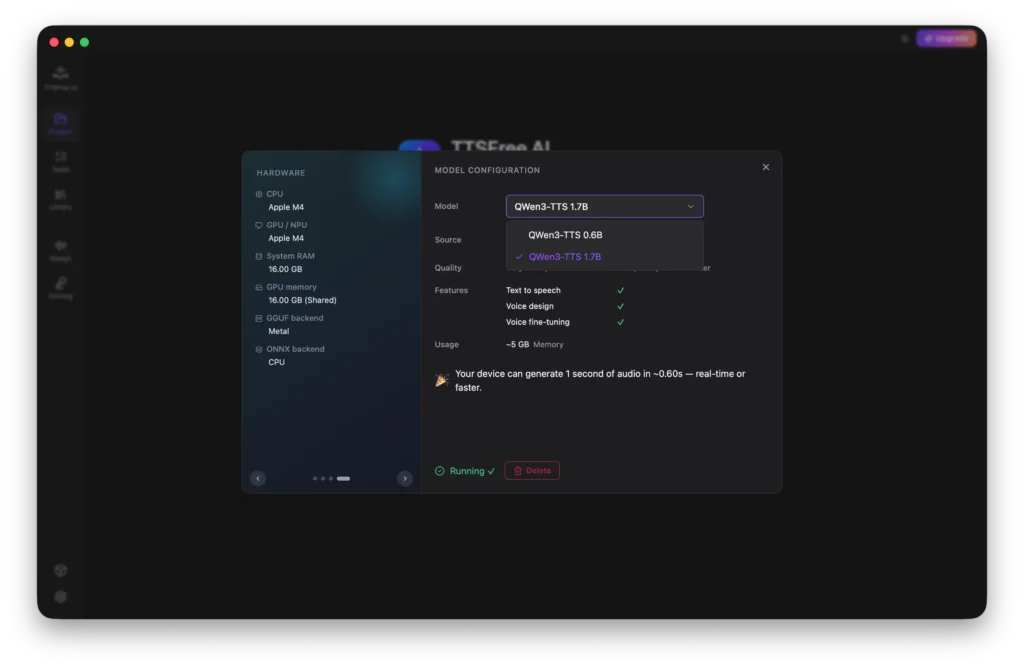
Task: Click the round face icon above the settings gear
Action: (61, 571)
